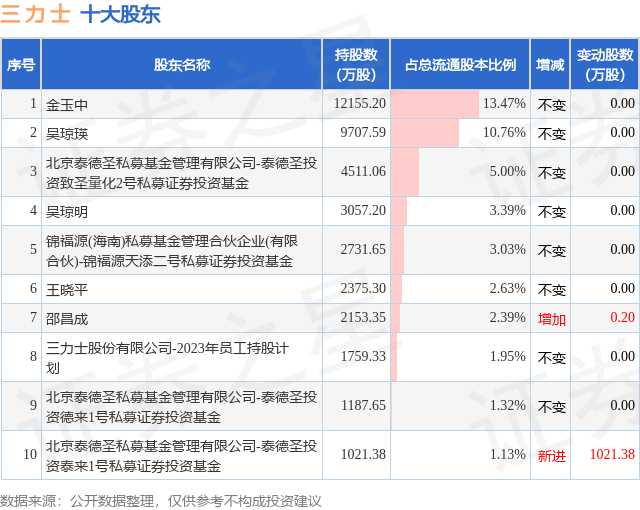Click the 增减 column header
The image size is (640, 510).
(550, 64)
